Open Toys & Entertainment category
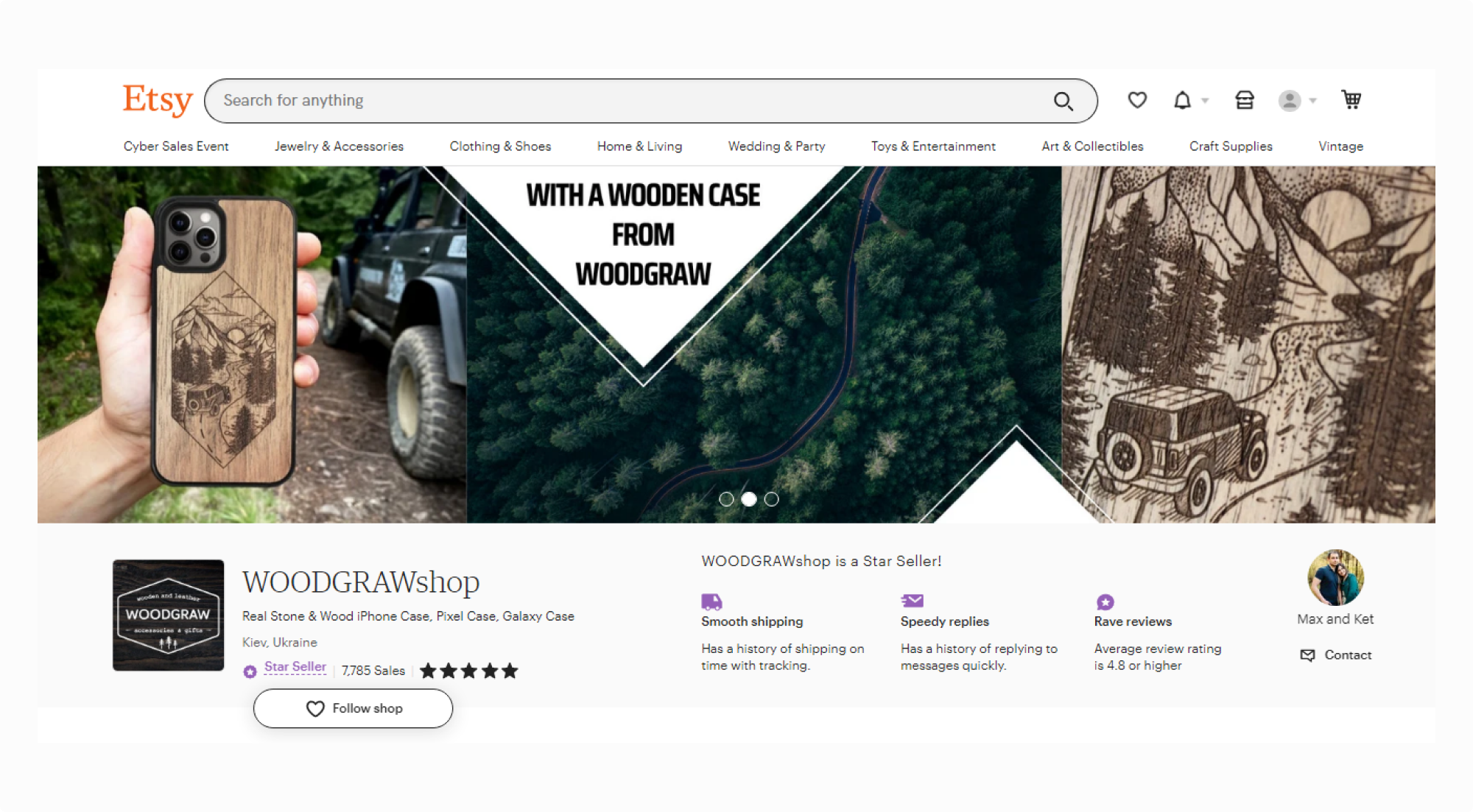Screen dimensions: 1473x812 pos(933,146)
